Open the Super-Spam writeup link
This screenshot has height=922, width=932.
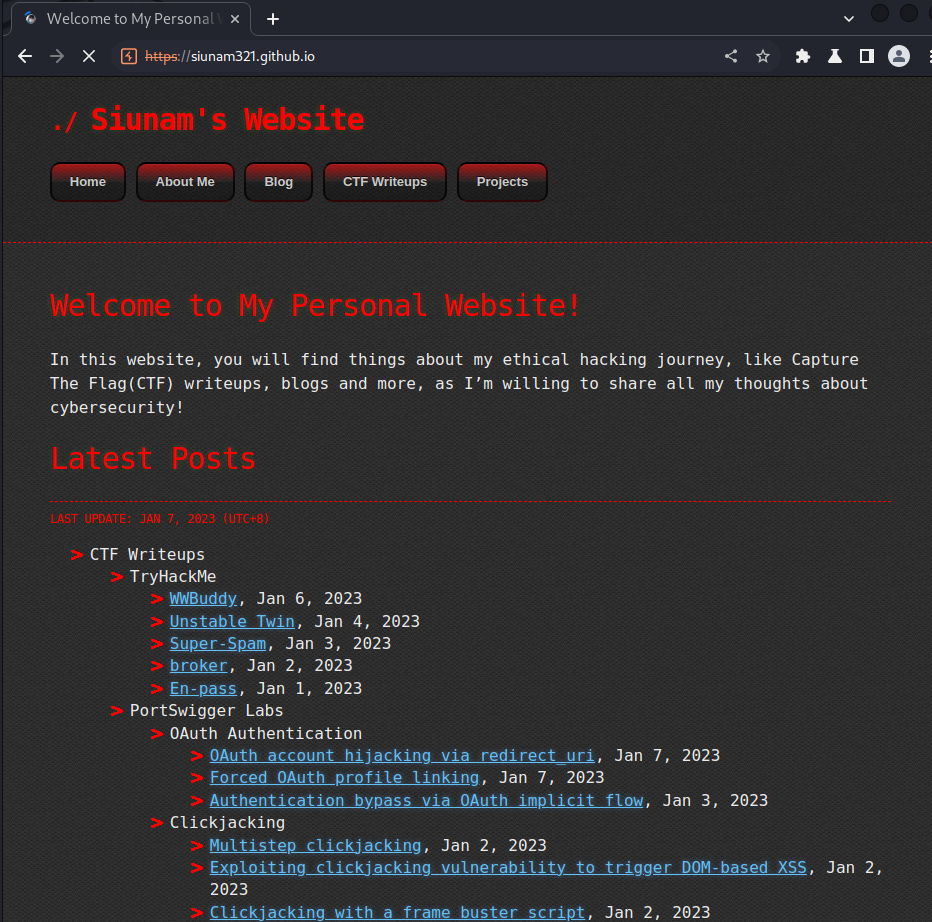coord(218,644)
